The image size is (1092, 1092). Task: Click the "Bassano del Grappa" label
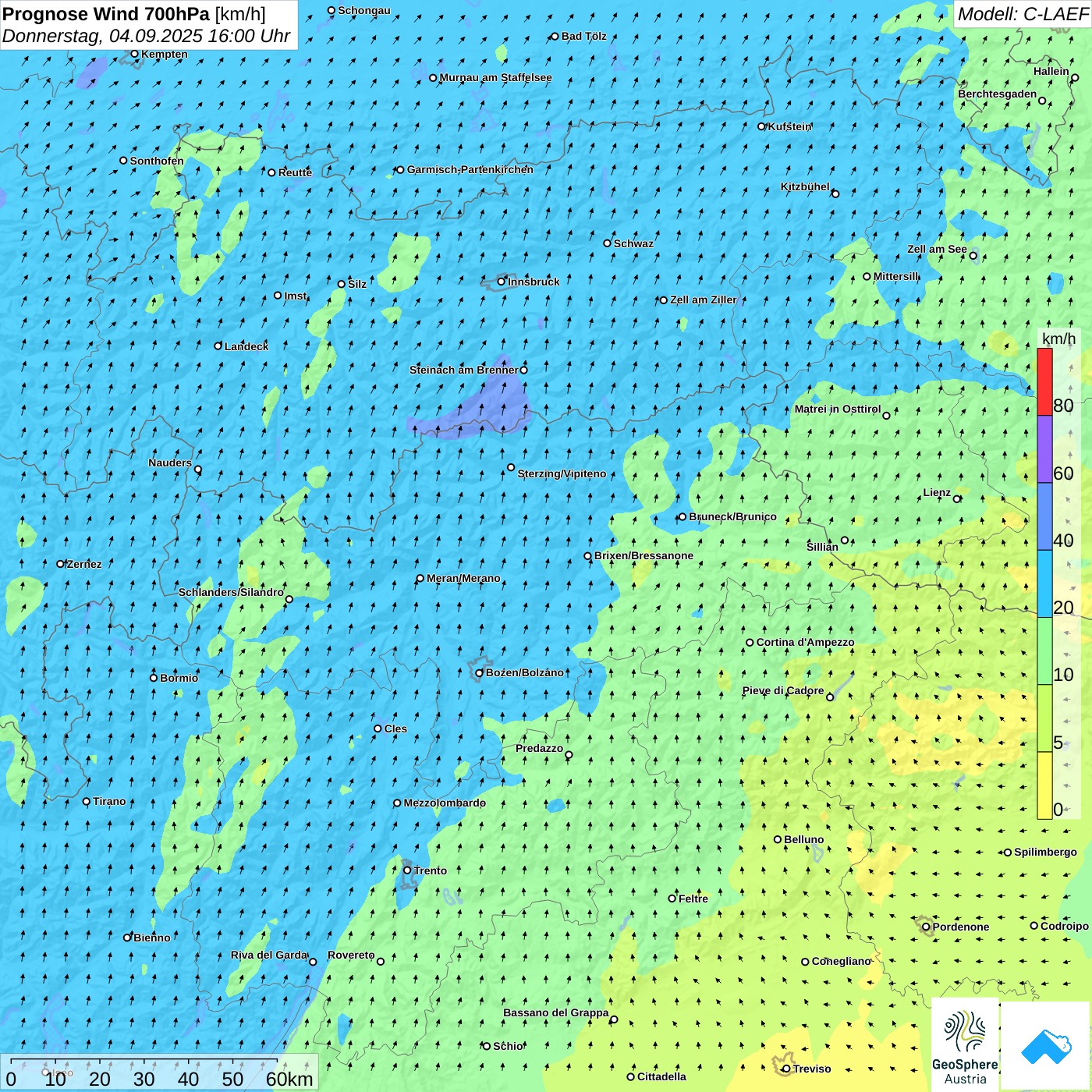point(556,1013)
